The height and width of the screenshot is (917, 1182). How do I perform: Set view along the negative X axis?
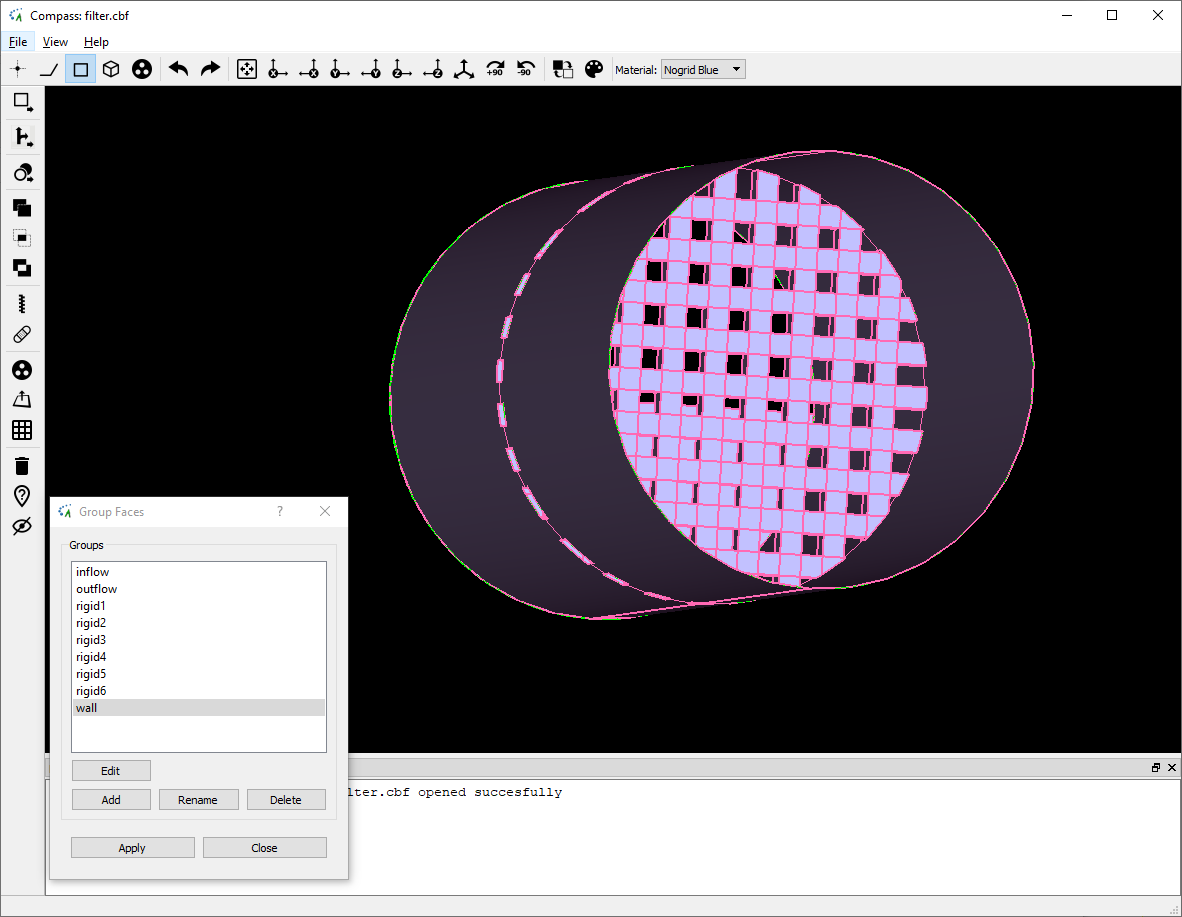pyautogui.click(x=309, y=69)
